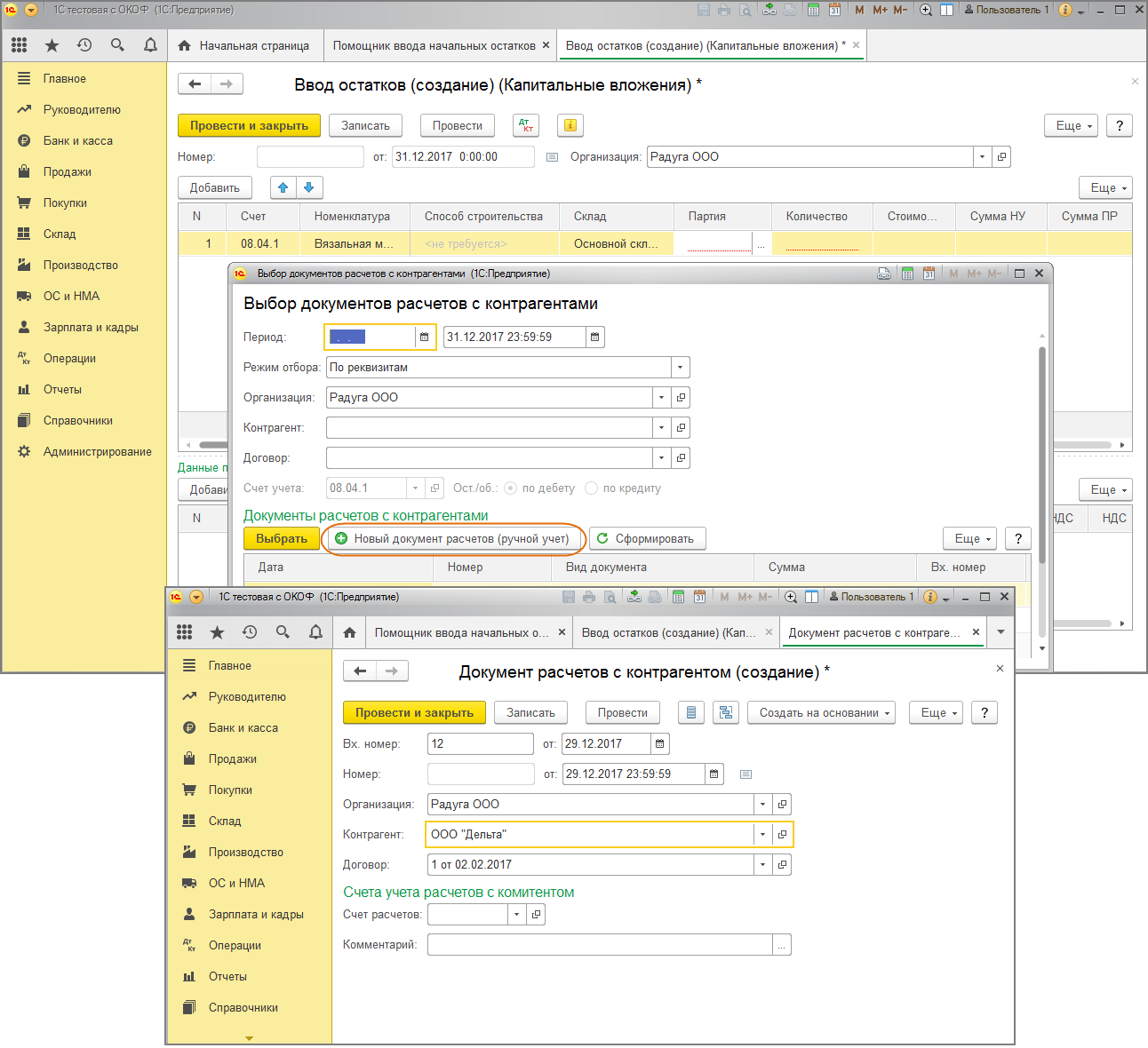Viewport: 1148px width, 1048px height.
Task: Click the Home icon tab in lower window
Action: click(x=349, y=632)
